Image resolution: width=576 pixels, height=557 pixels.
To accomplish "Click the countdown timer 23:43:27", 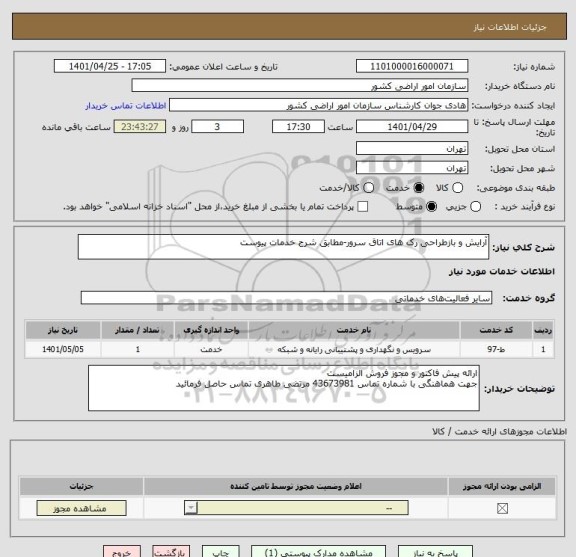I will pyautogui.click(x=140, y=126).
